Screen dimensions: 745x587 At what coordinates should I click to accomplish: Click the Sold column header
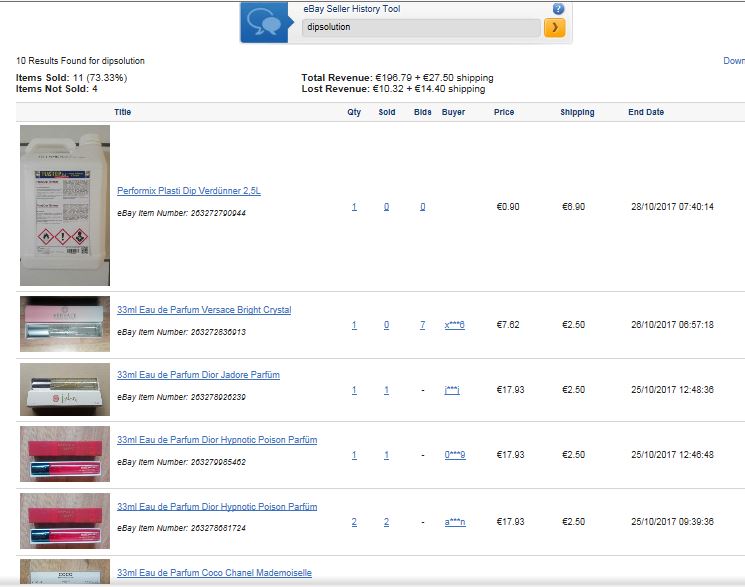point(387,112)
